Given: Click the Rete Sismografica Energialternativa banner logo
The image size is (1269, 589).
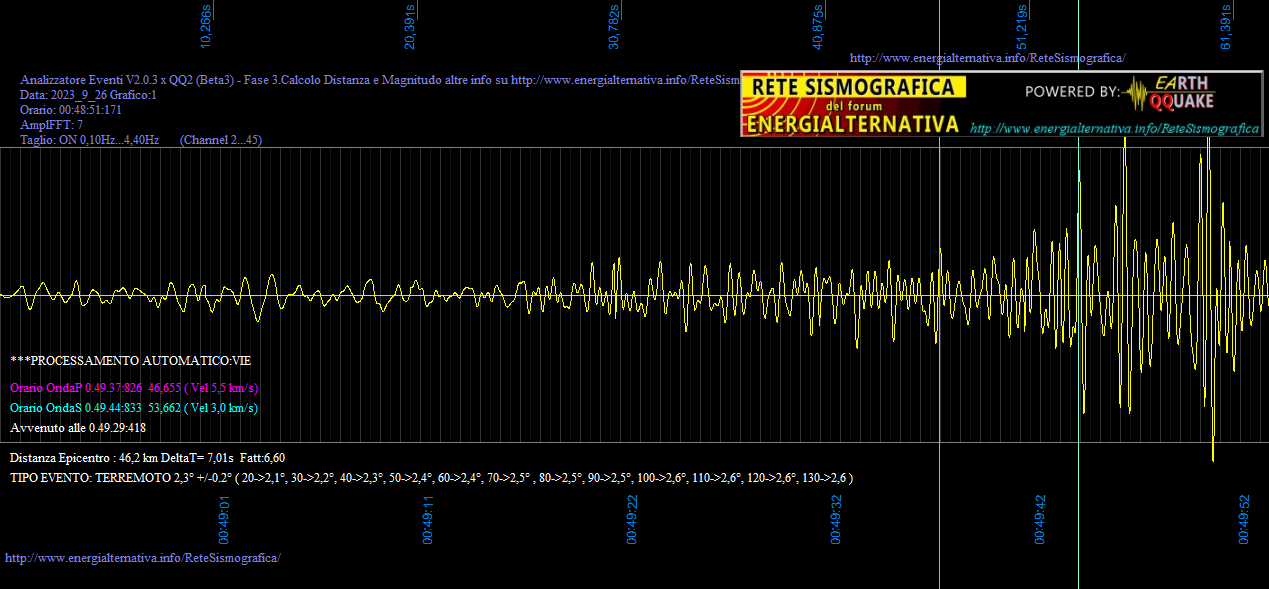Looking at the screenshot, I should [x=854, y=104].
